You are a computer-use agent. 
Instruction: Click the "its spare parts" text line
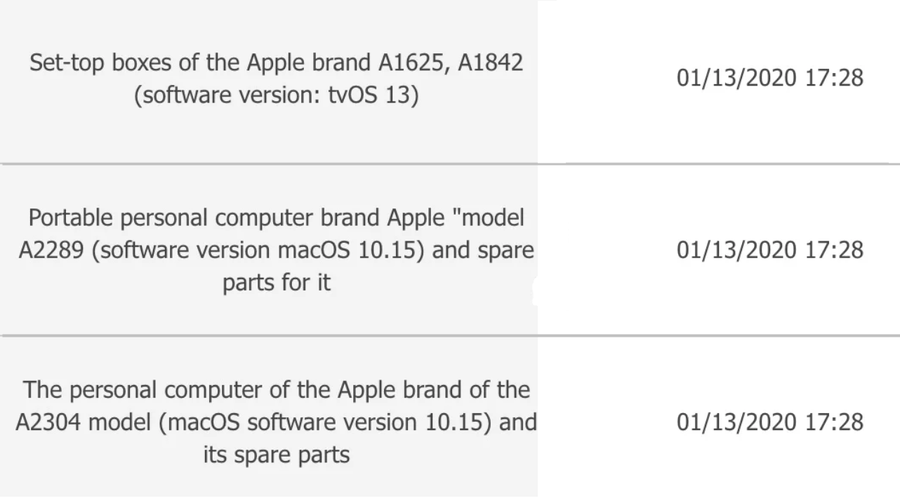pos(276,455)
